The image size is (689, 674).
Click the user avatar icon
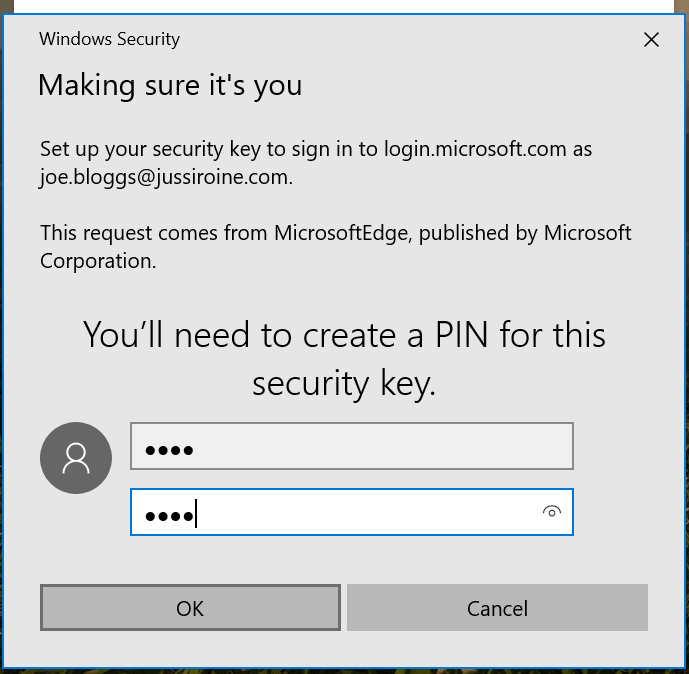76,458
